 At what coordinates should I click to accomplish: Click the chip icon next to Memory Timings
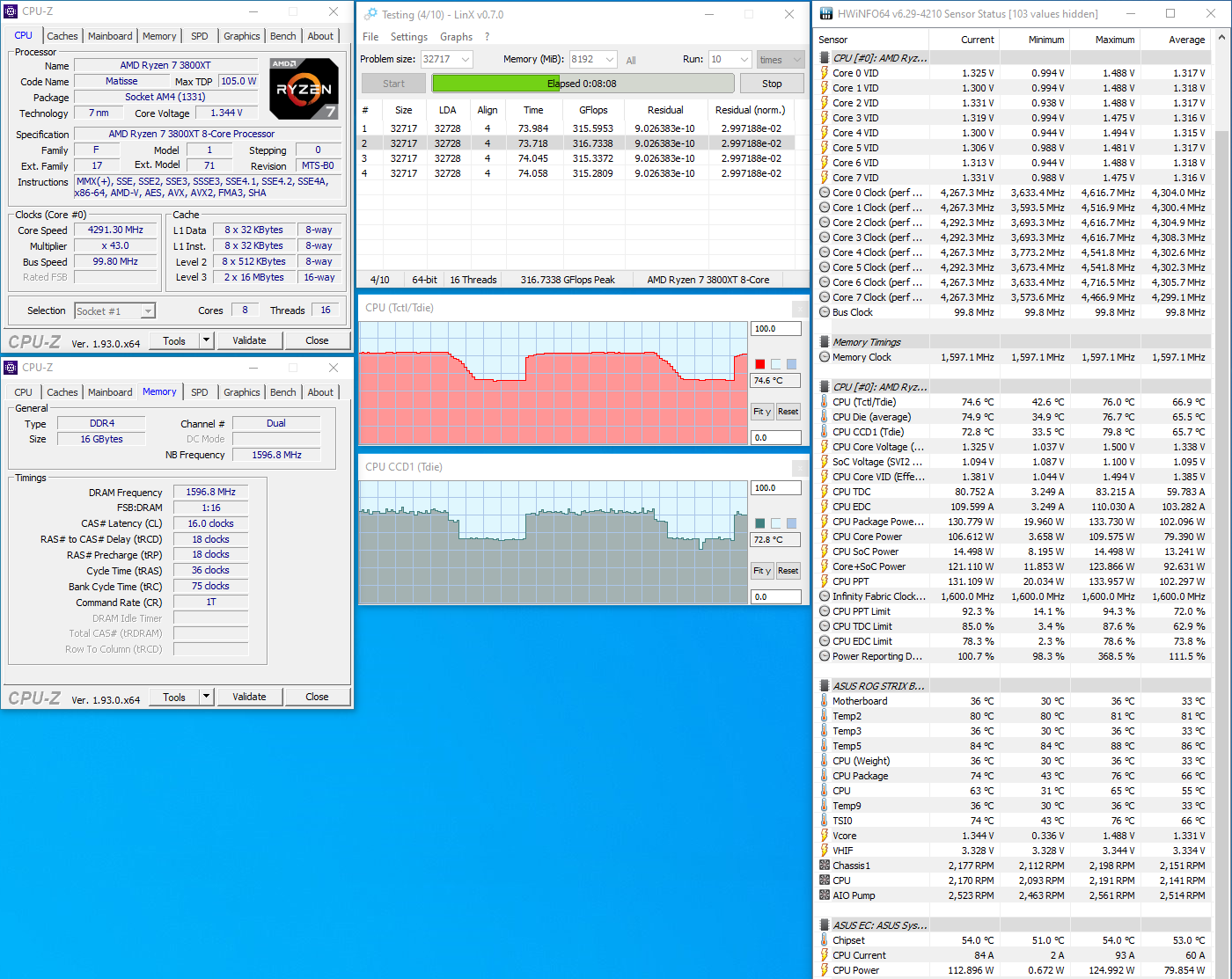click(x=825, y=342)
